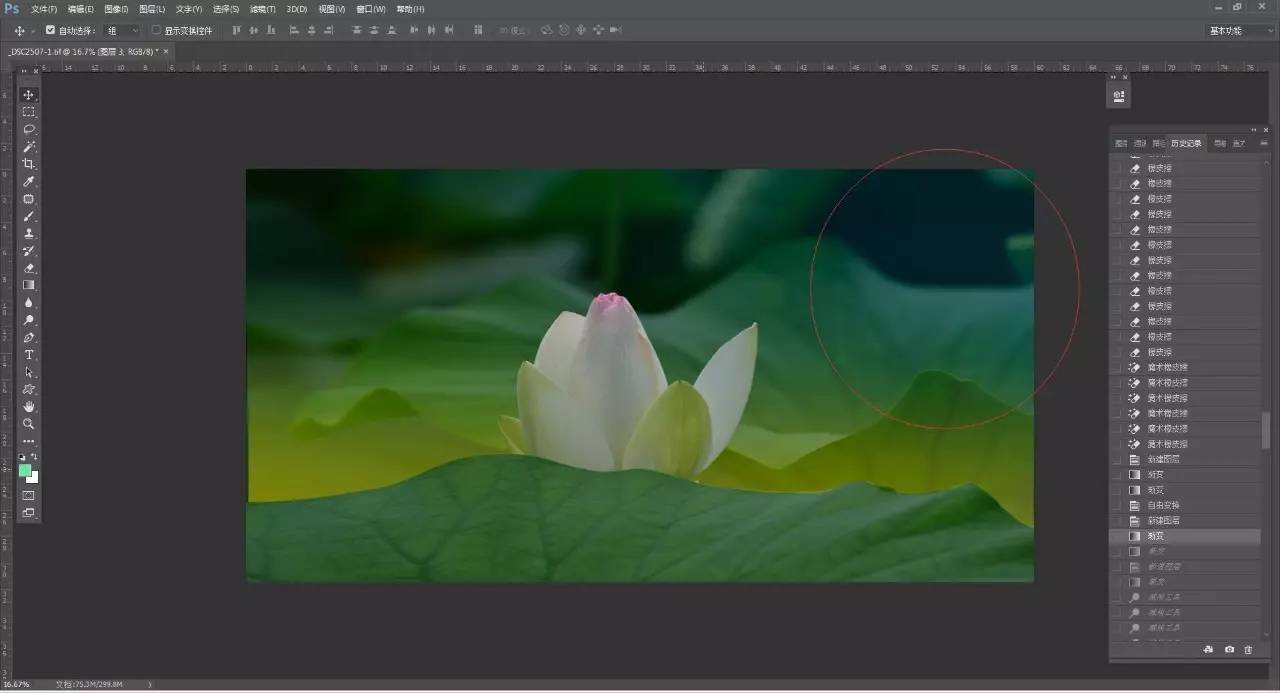The width and height of the screenshot is (1280, 693).
Task: Switch to the 历史记录 panel tab
Action: pyautogui.click(x=1187, y=144)
